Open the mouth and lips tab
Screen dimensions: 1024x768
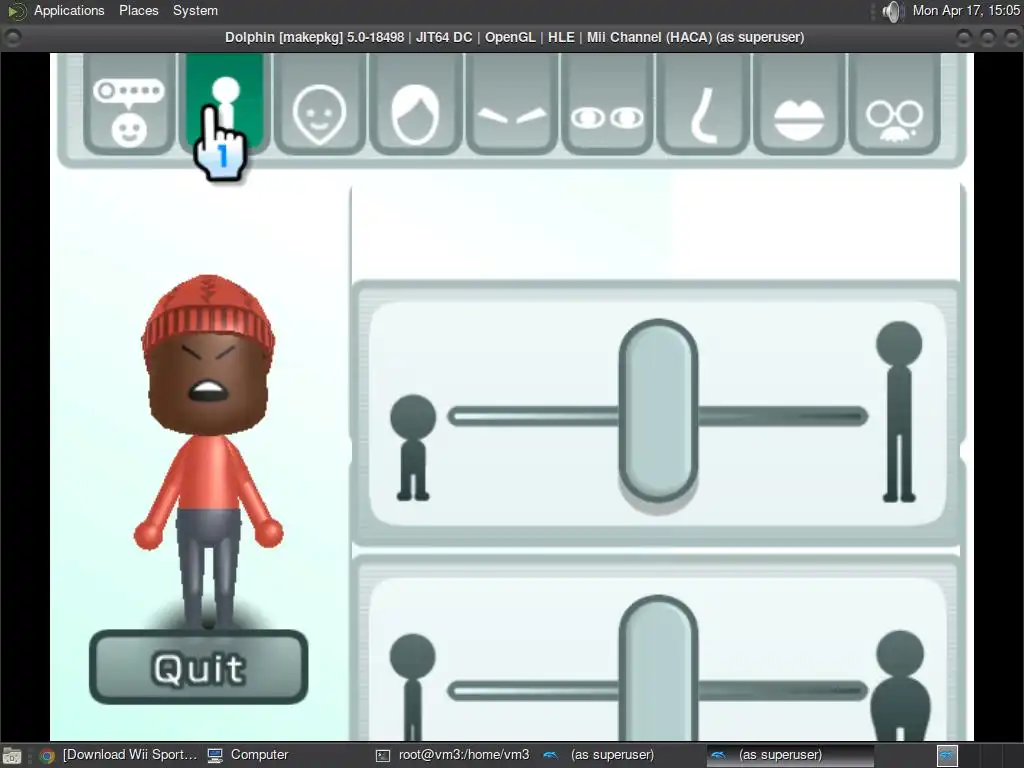click(798, 106)
